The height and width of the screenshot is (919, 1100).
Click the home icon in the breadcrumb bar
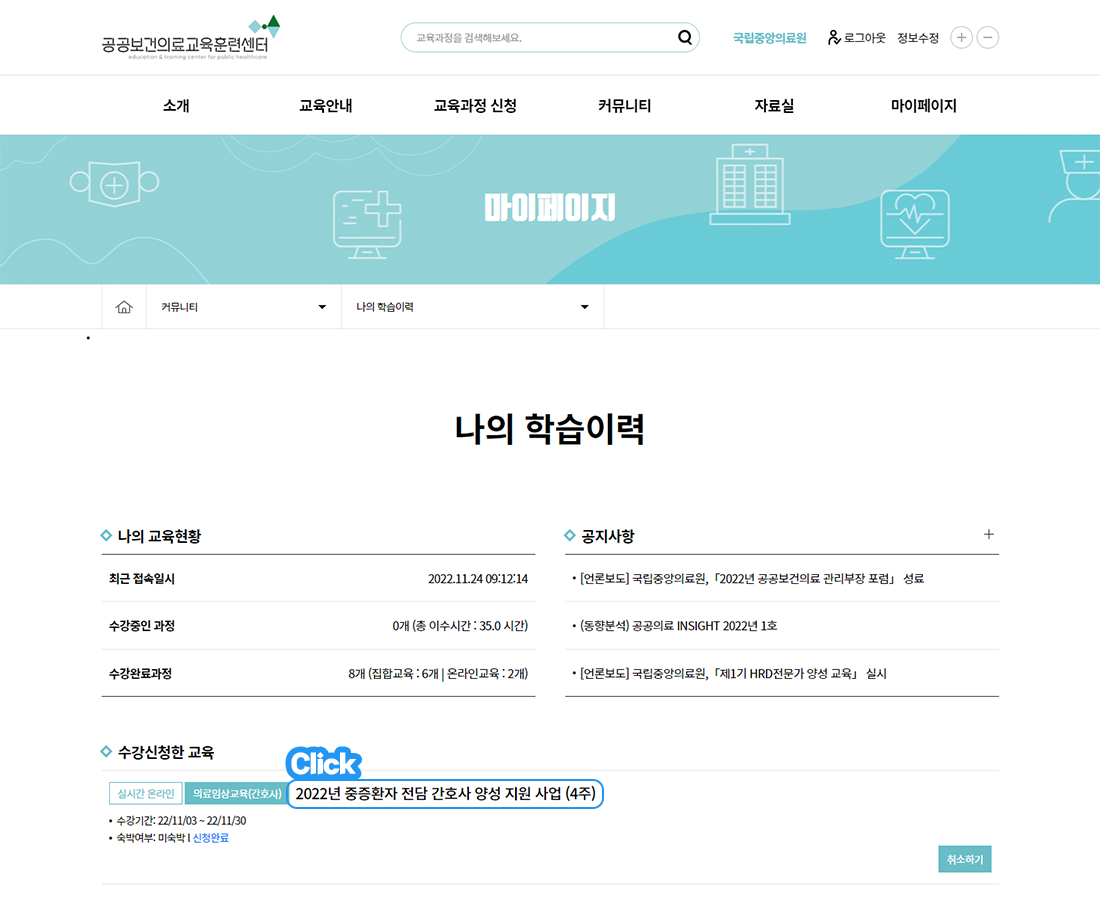[123, 307]
